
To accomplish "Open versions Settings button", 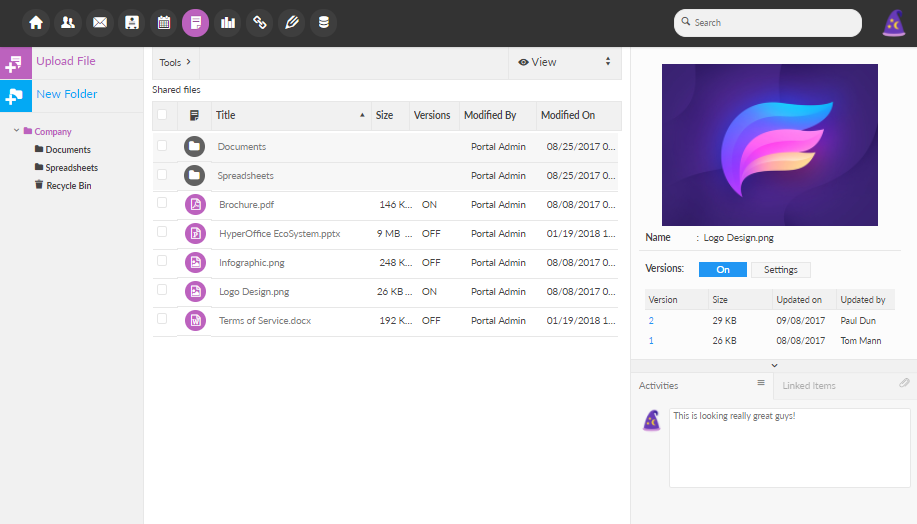I will click(781, 270).
